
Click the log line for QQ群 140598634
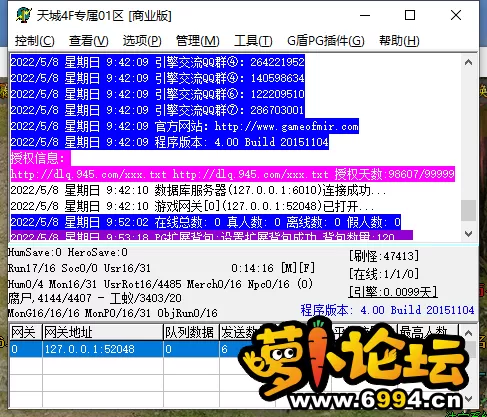(157, 78)
